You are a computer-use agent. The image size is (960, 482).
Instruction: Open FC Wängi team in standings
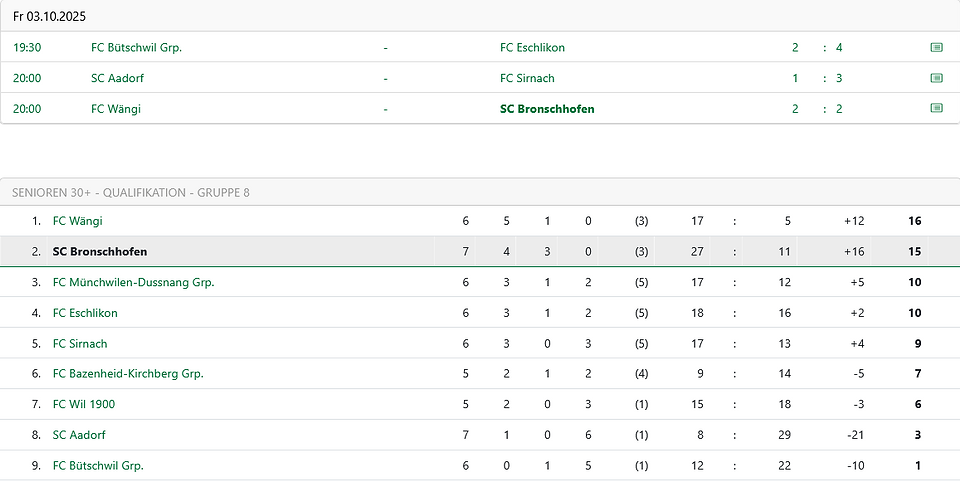click(78, 221)
